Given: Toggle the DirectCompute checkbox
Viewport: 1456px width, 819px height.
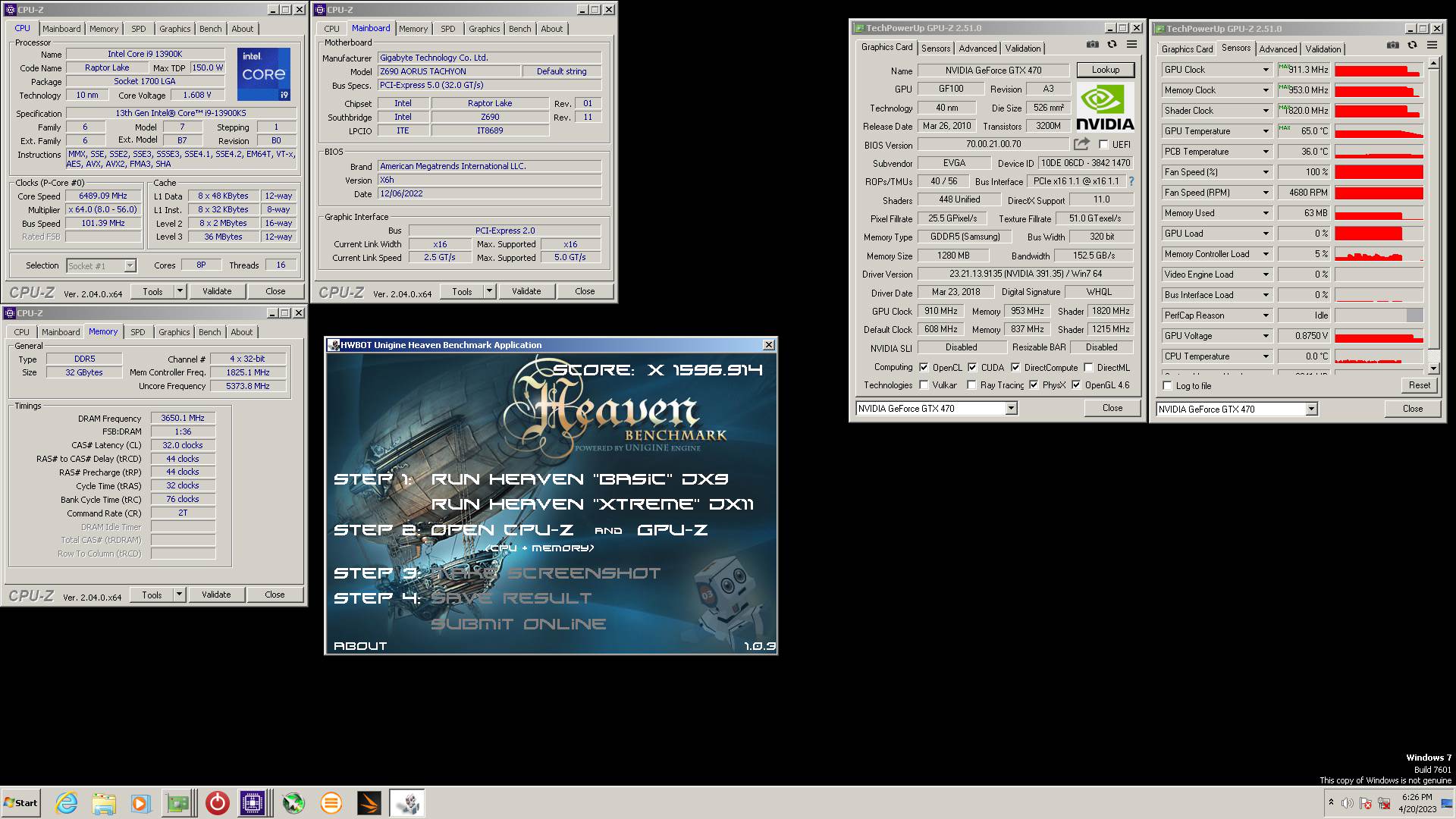Looking at the screenshot, I should click(1015, 367).
